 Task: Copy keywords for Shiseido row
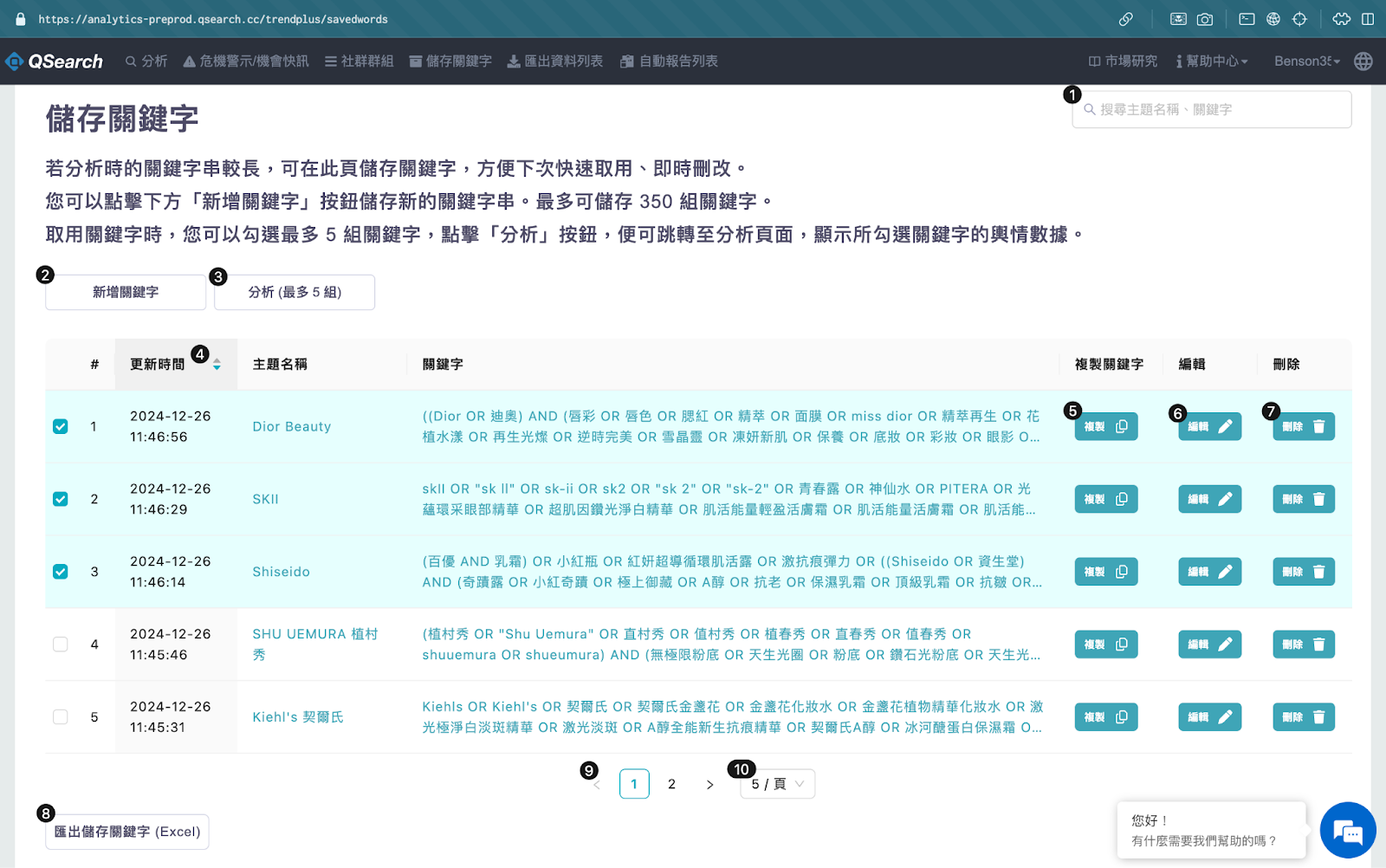click(x=1106, y=572)
